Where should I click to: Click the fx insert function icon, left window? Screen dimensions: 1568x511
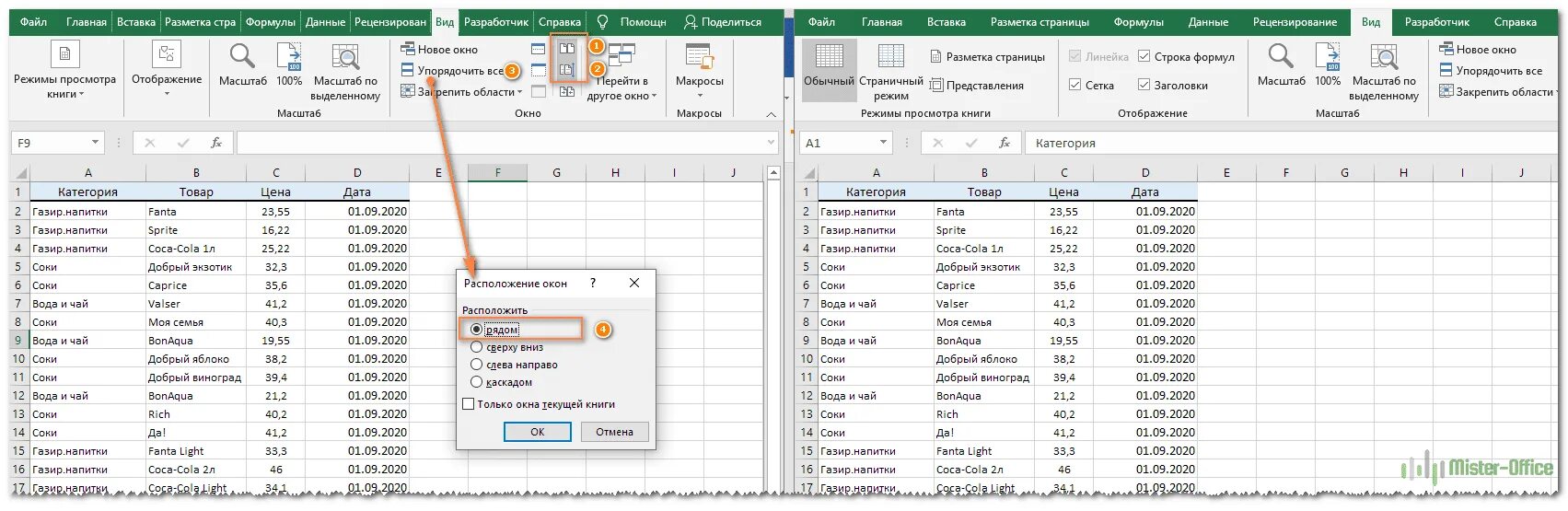(216, 143)
